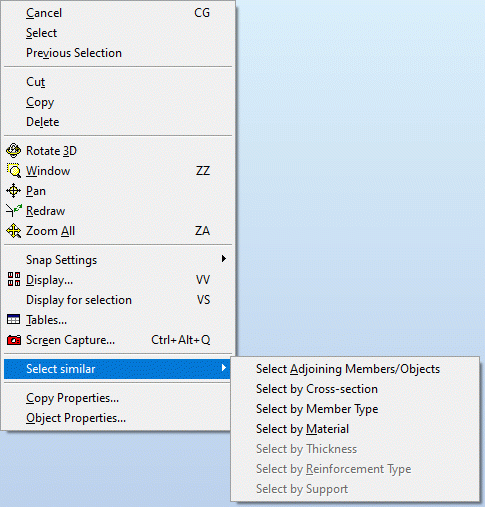Image resolution: width=485 pixels, height=507 pixels.
Task: Expand the Snap Settings submenu arrow
Action: 224,259
